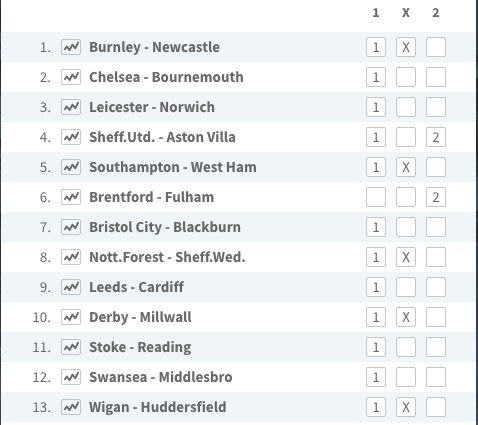Tick draw (X) for Chelsea - Bournemouth
478x425 pixels.
[x=406, y=77]
